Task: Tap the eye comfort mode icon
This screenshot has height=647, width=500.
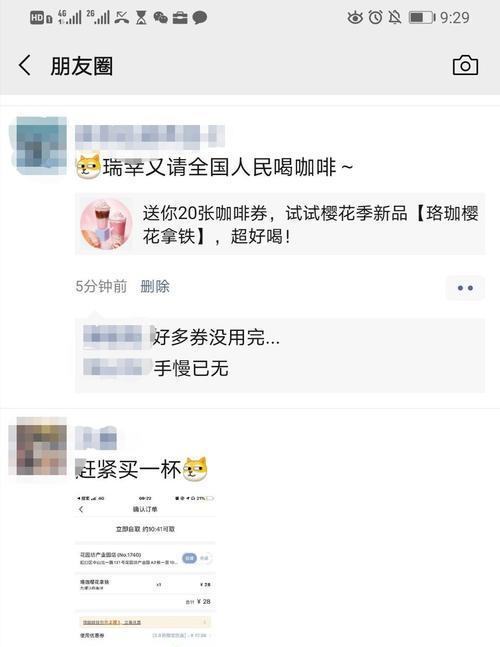Action: pyautogui.click(x=355, y=17)
